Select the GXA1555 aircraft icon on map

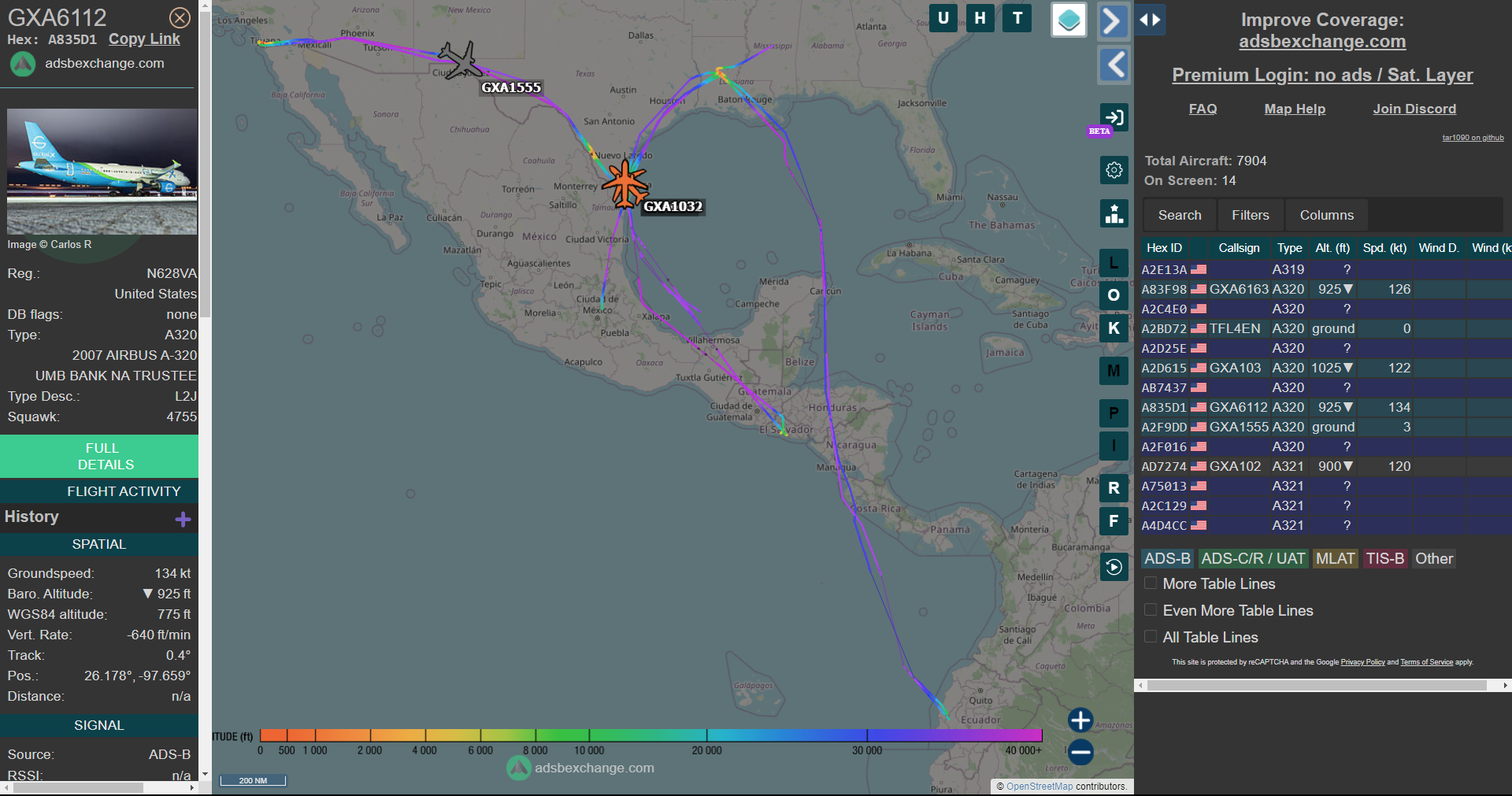[x=460, y=60]
